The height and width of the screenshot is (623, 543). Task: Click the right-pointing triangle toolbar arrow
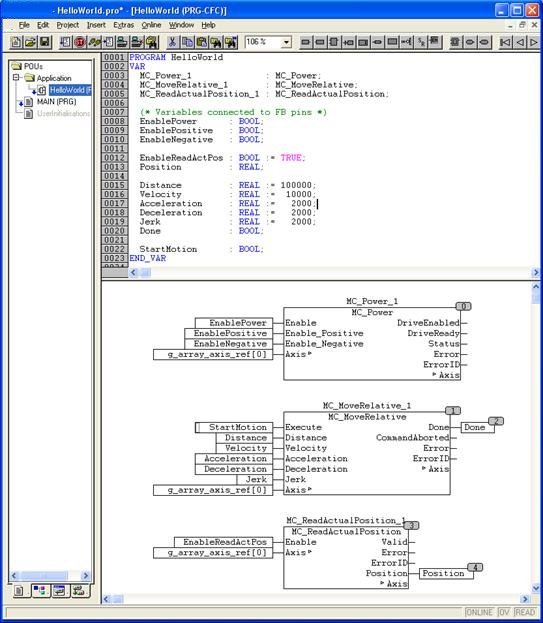click(x=533, y=42)
